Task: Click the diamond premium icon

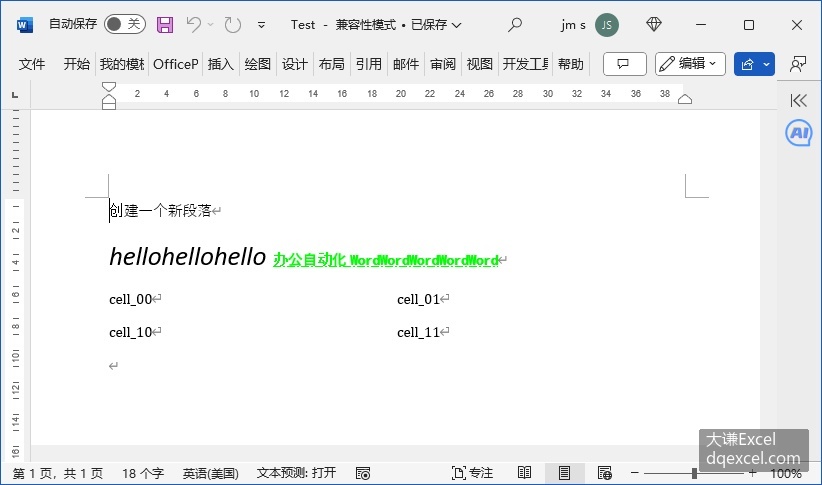Action: pyautogui.click(x=654, y=24)
